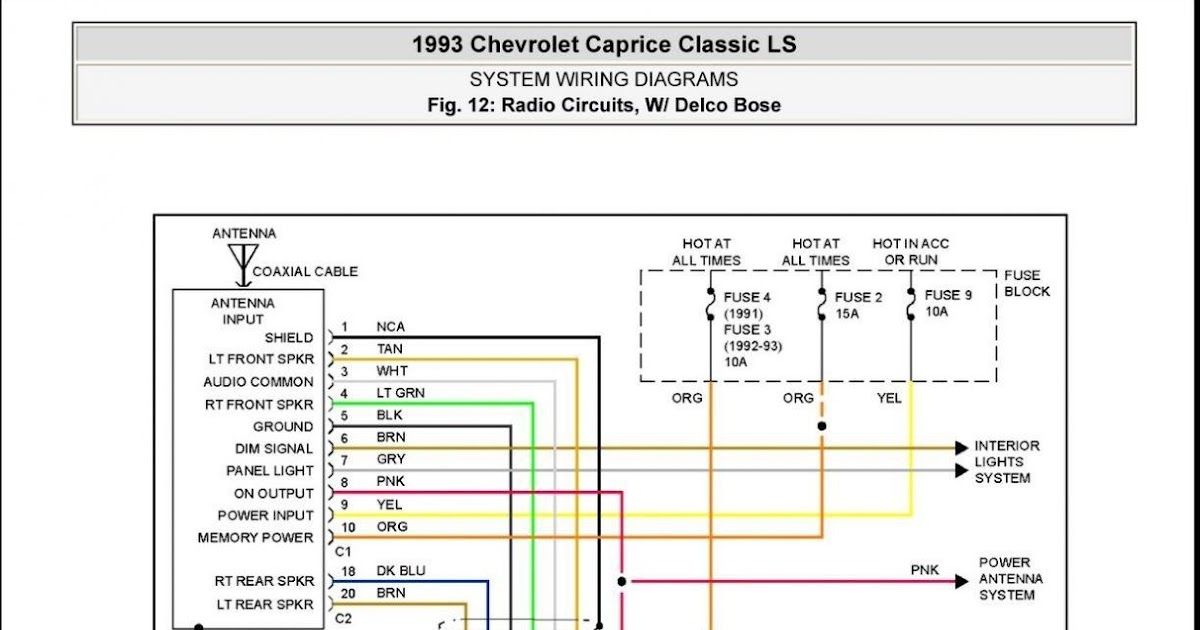Click the 'PANEL LIGHT' terminal label
This screenshot has height=630, width=1200.
point(270,471)
